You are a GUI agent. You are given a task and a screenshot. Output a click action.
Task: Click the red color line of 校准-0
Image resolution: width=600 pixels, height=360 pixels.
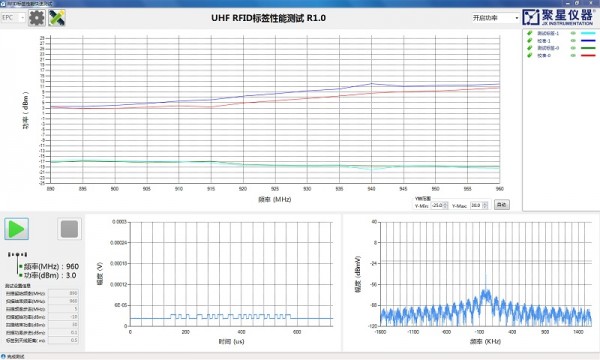pyautogui.click(x=588, y=55)
